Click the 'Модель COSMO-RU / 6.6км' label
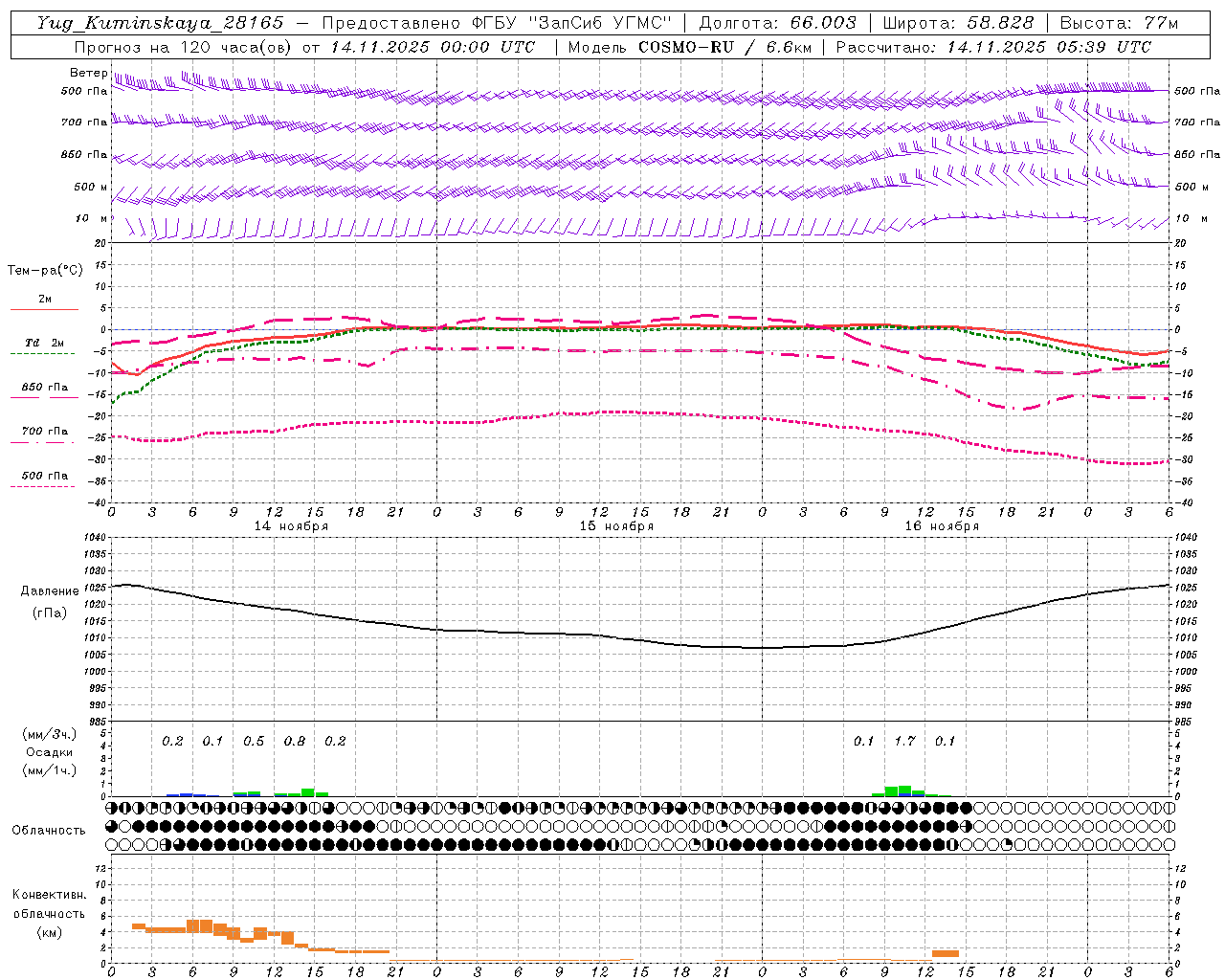Screen dimensions: 1225x980 (x=689, y=47)
